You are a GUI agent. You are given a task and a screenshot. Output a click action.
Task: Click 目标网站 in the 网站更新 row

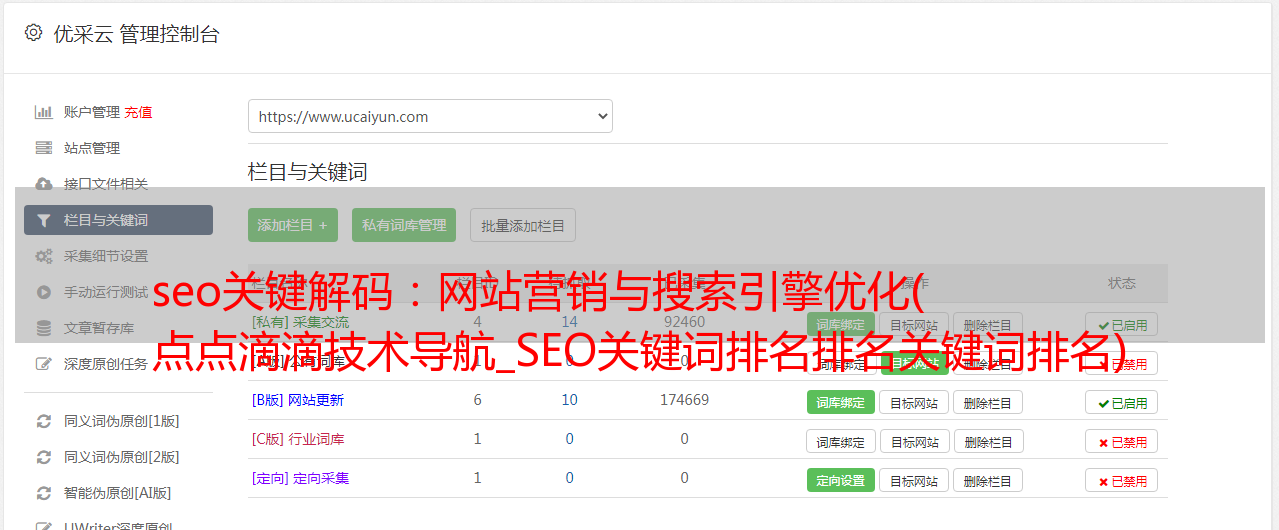(914, 402)
